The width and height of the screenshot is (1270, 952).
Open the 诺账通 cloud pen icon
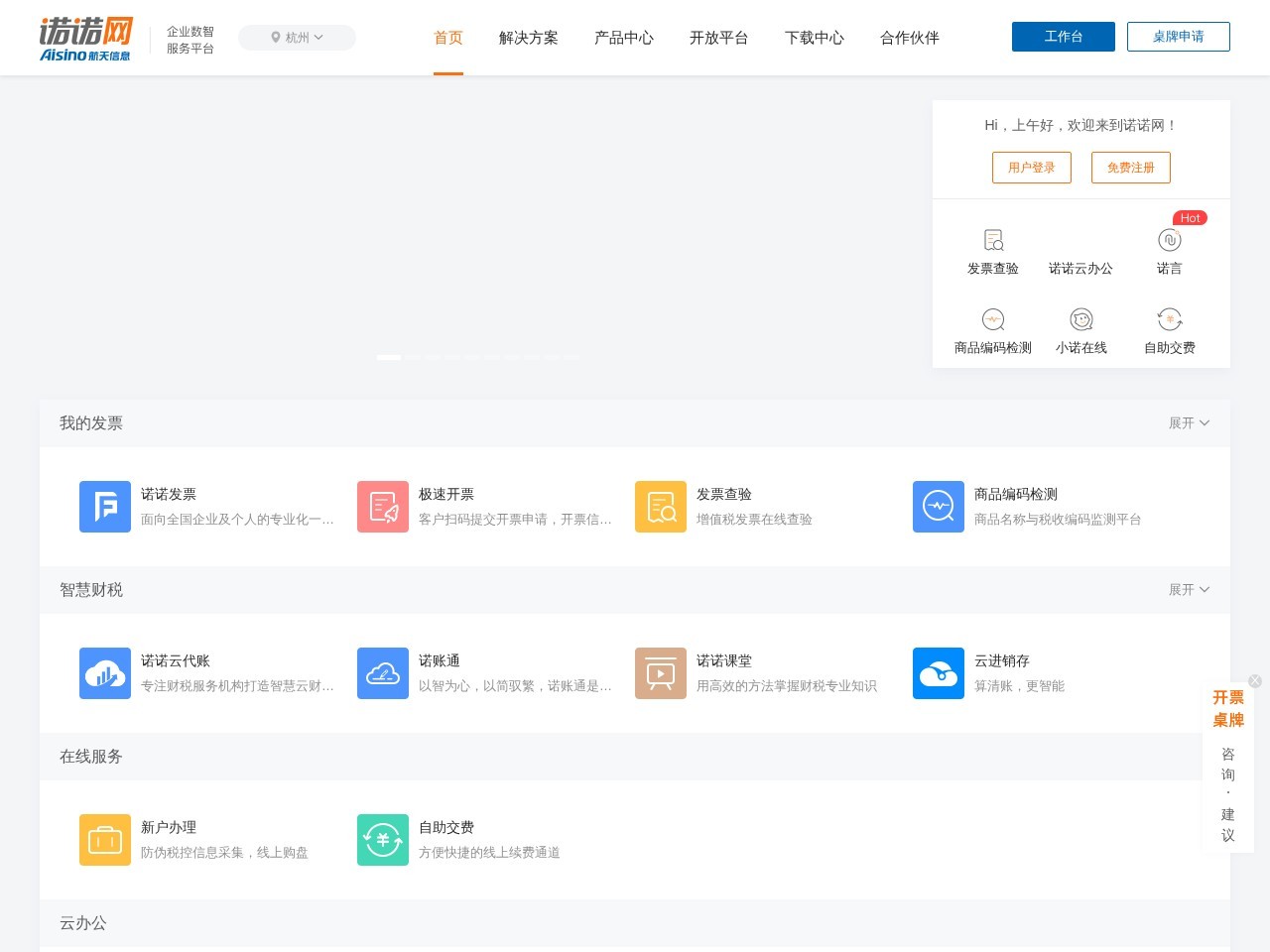pyautogui.click(x=383, y=673)
